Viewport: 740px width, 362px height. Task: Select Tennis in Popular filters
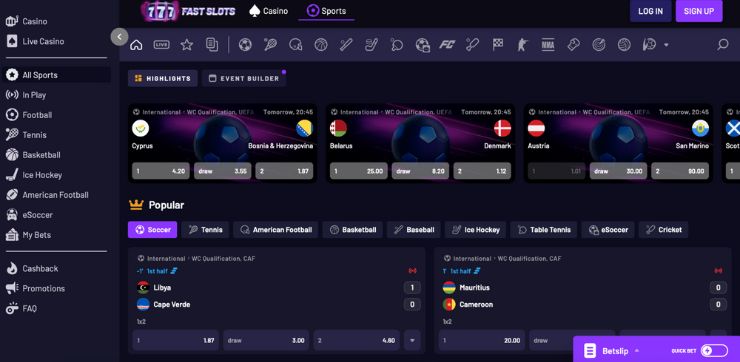pos(205,230)
